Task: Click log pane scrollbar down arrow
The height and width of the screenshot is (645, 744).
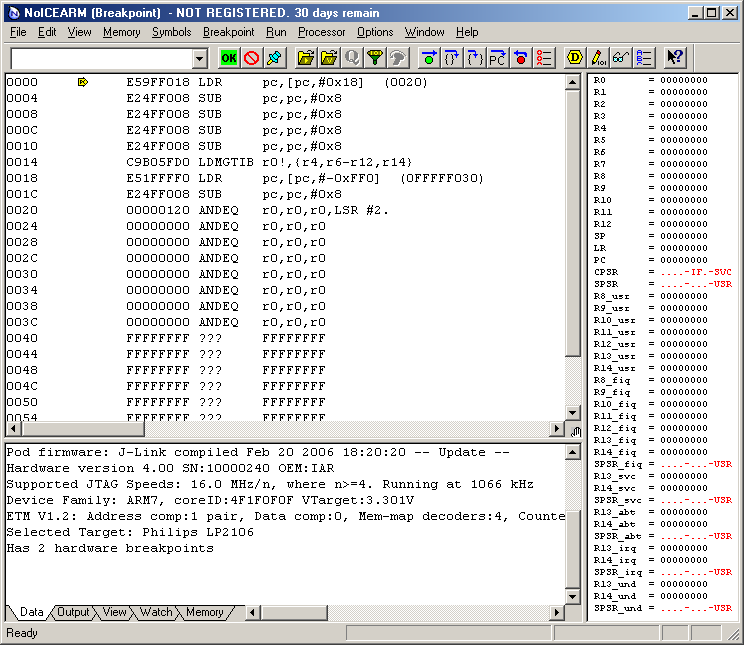Action: point(573,597)
